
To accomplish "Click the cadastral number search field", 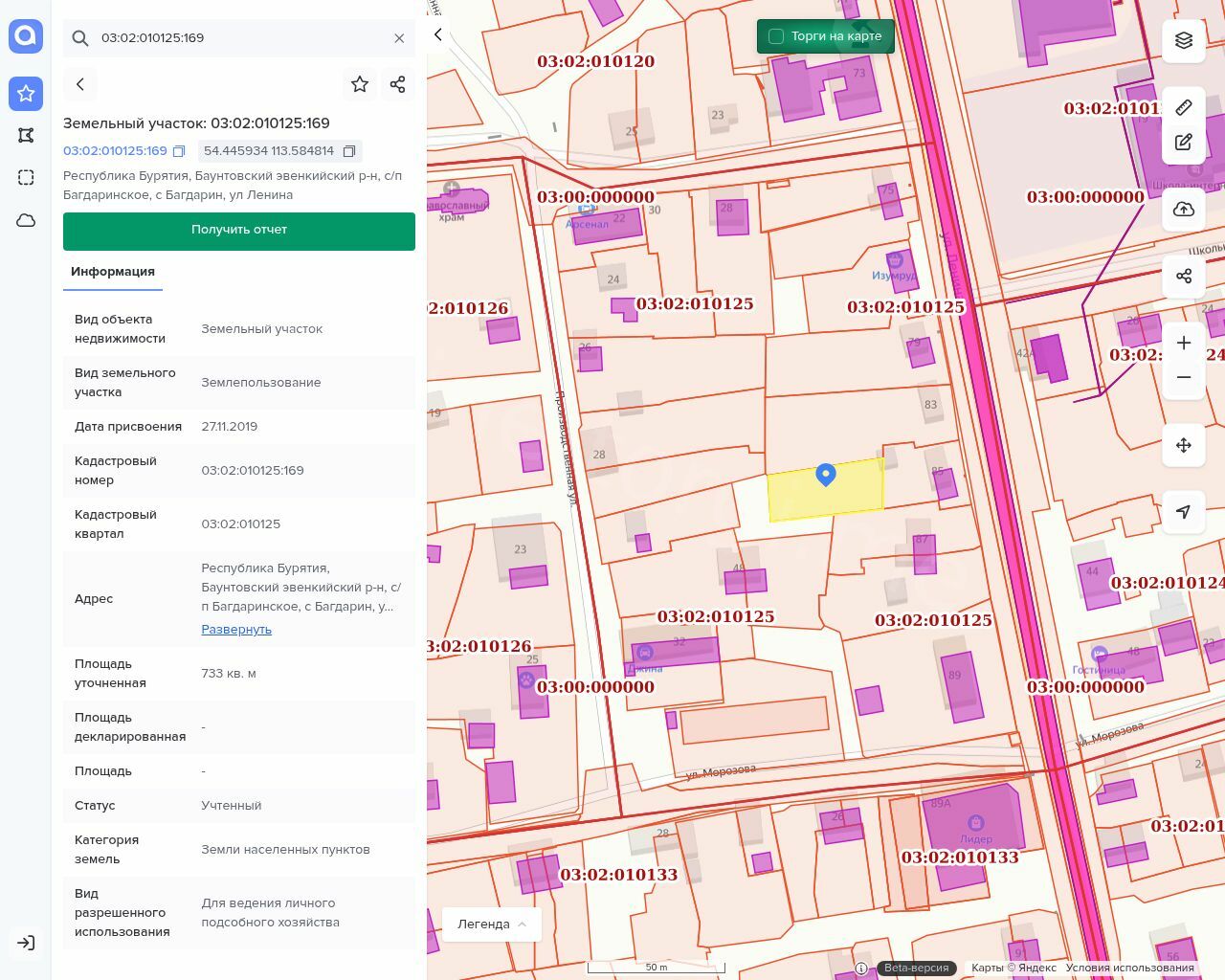I will pyautogui.click(x=239, y=38).
